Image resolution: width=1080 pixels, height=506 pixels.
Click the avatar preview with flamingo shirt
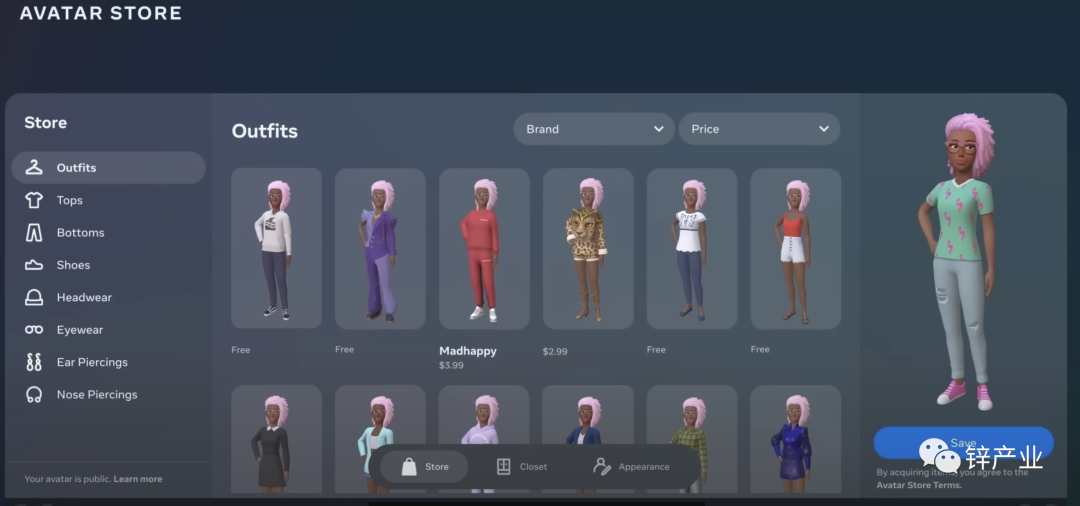point(959,262)
